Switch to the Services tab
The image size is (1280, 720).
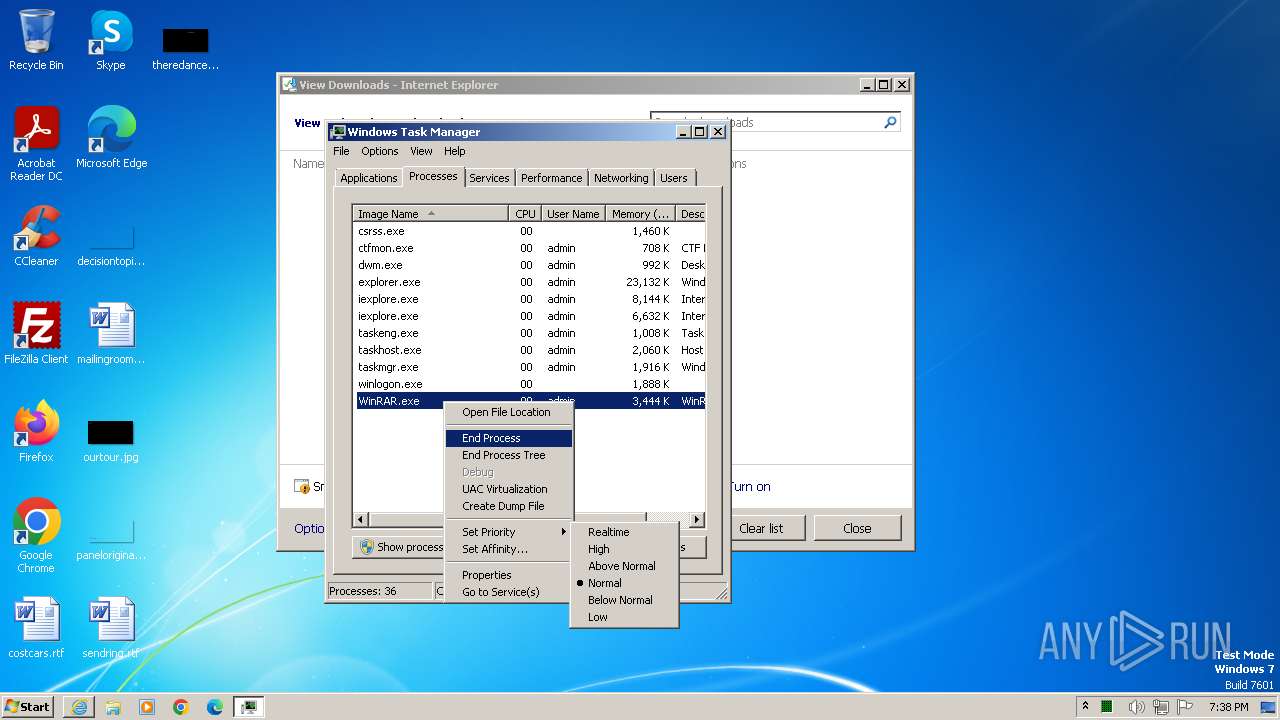[489, 178]
